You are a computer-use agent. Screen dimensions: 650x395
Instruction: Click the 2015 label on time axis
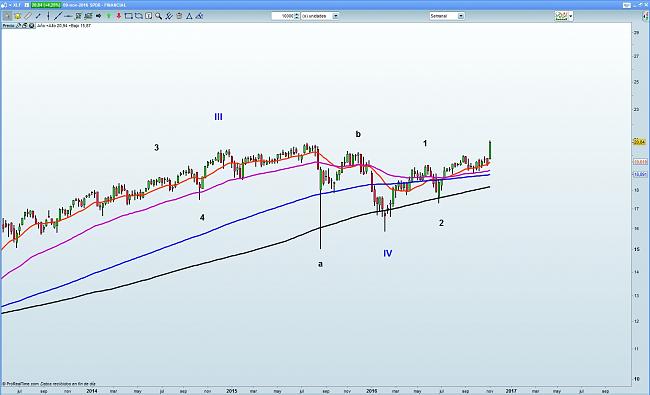pyautogui.click(x=232, y=391)
